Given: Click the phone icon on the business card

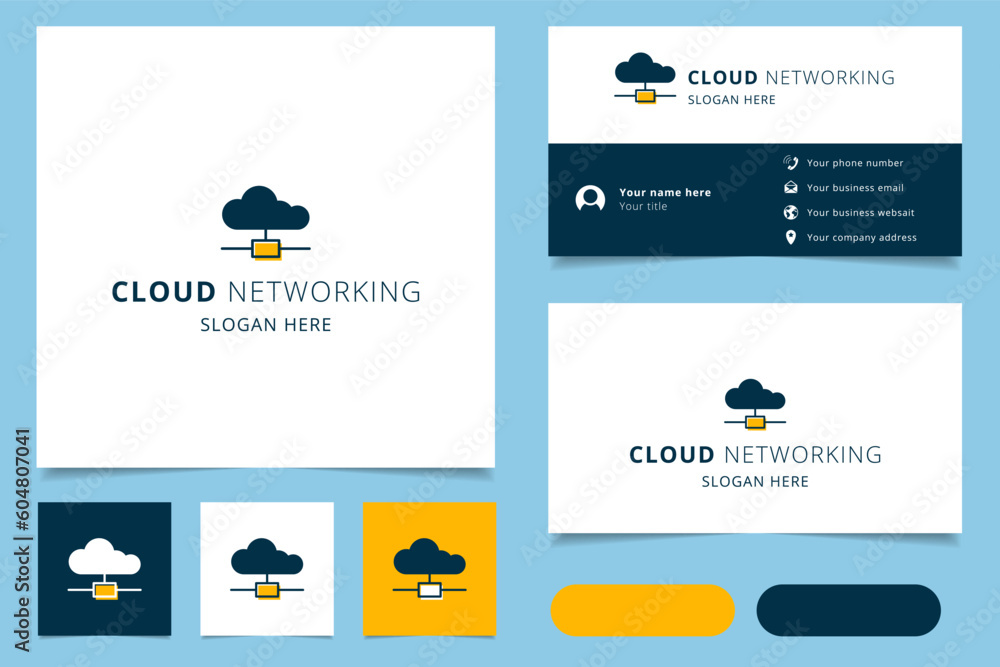Looking at the screenshot, I should click(791, 163).
